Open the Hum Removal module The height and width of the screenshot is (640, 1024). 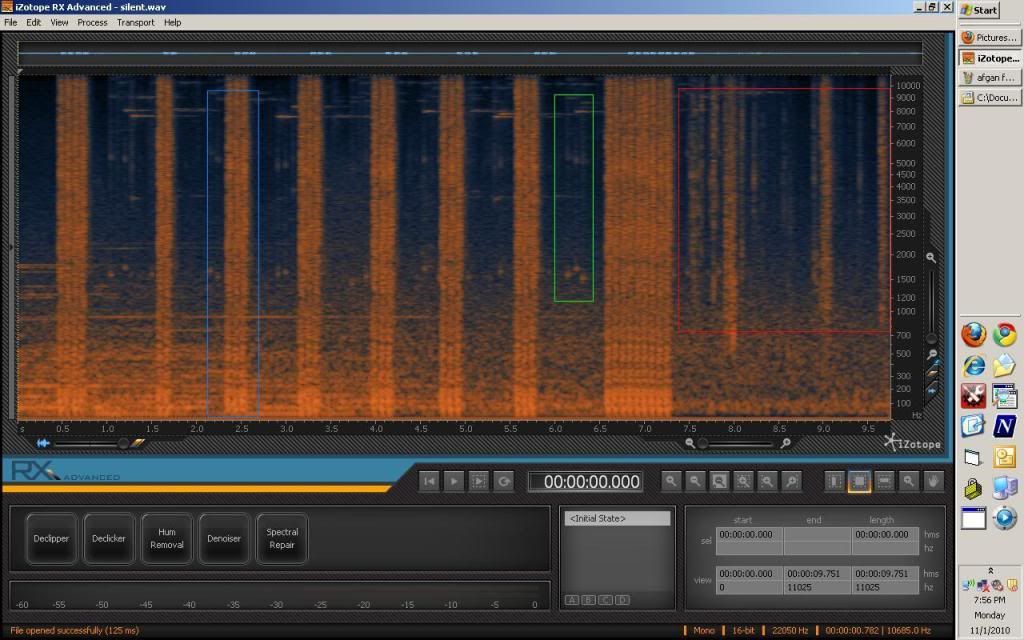(167, 539)
